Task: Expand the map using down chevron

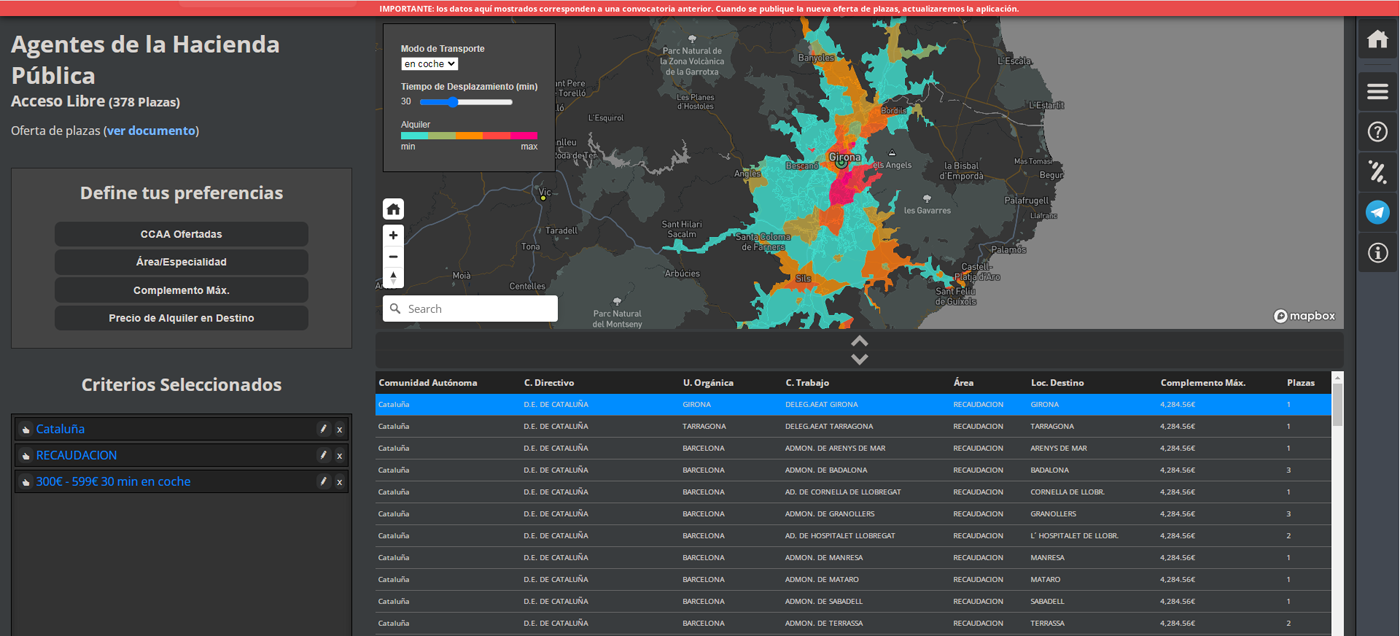Action: pos(859,359)
